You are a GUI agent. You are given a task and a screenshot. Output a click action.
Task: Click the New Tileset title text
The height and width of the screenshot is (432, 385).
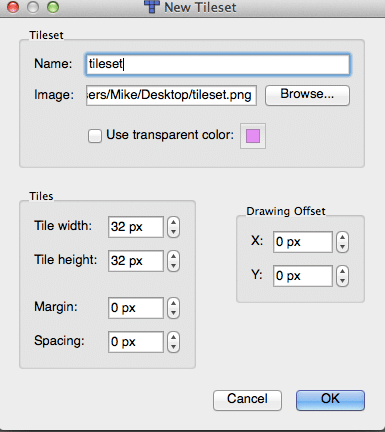click(200, 7)
